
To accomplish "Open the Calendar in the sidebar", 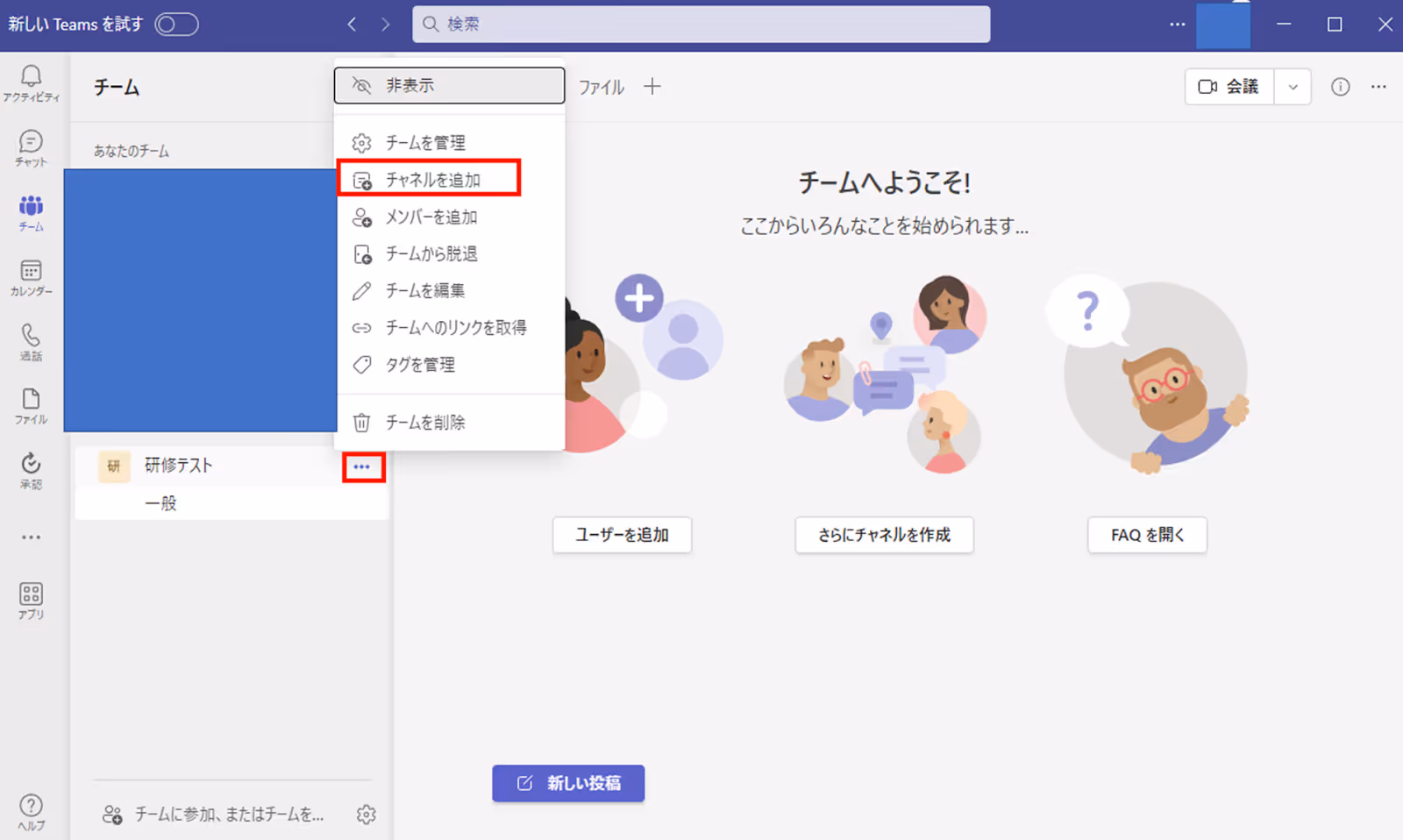I will [x=32, y=278].
